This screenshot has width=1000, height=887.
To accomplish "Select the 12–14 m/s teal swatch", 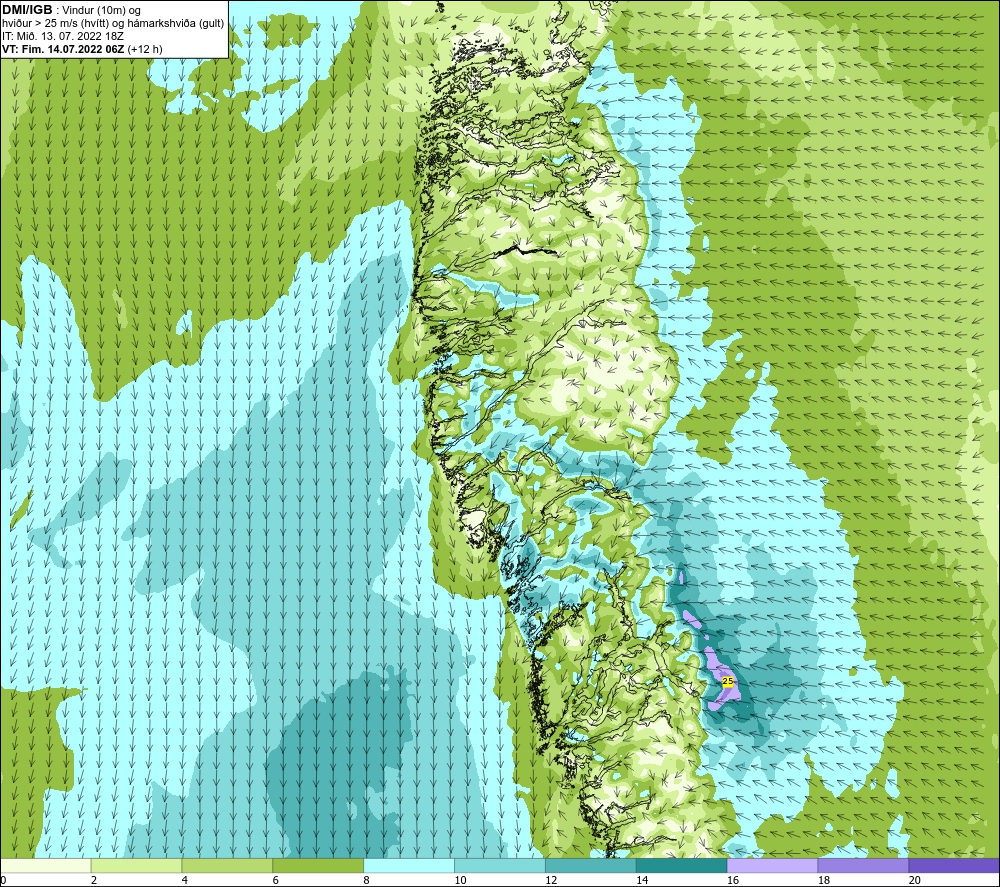I will pyautogui.click(x=591, y=865).
